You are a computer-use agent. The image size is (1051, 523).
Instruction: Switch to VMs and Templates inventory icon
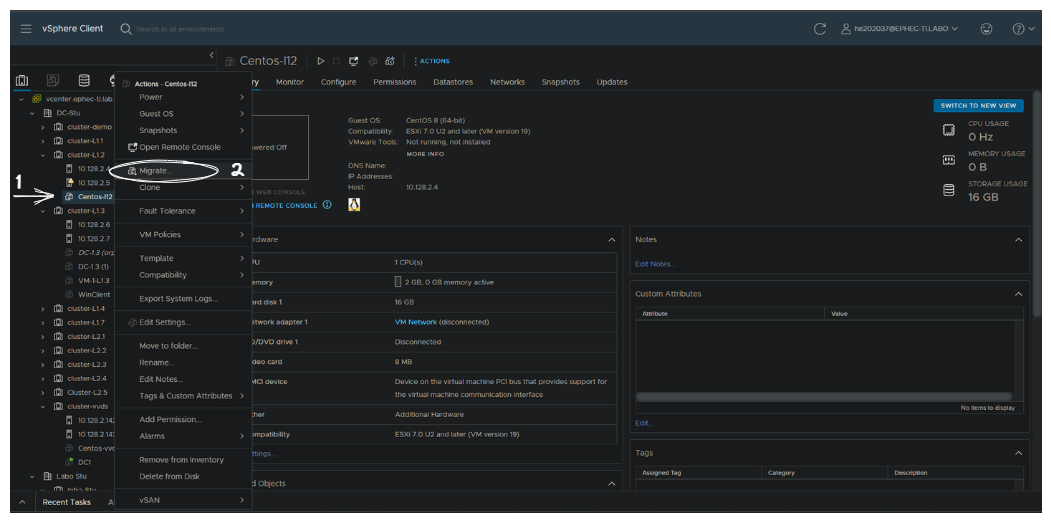click(x=53, y=80)
